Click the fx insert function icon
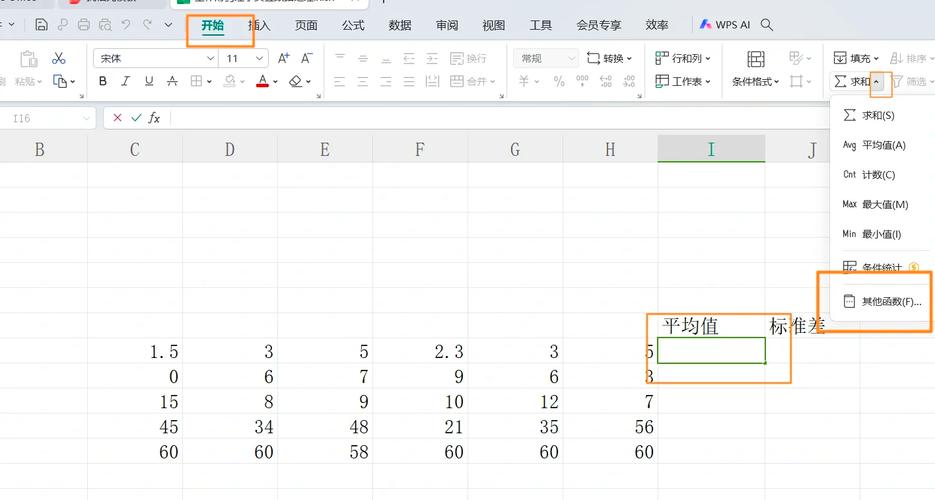The width and height of the screenshot is (935, 500). point(154,118)
